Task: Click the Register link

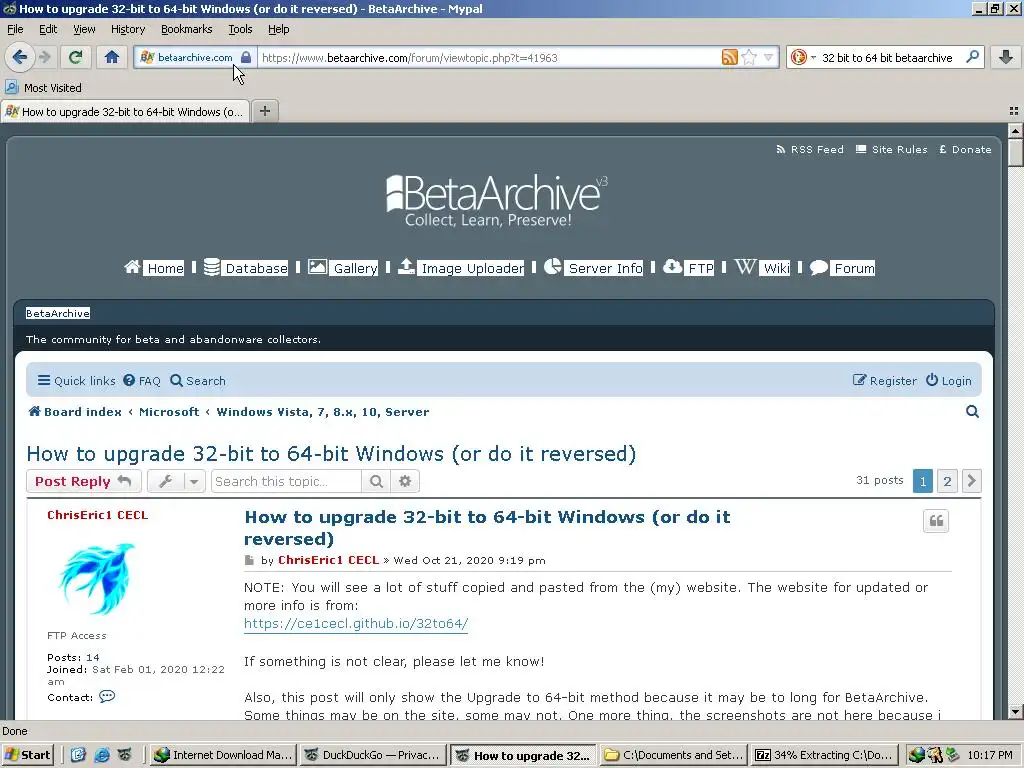Action: tap(885, 381)
